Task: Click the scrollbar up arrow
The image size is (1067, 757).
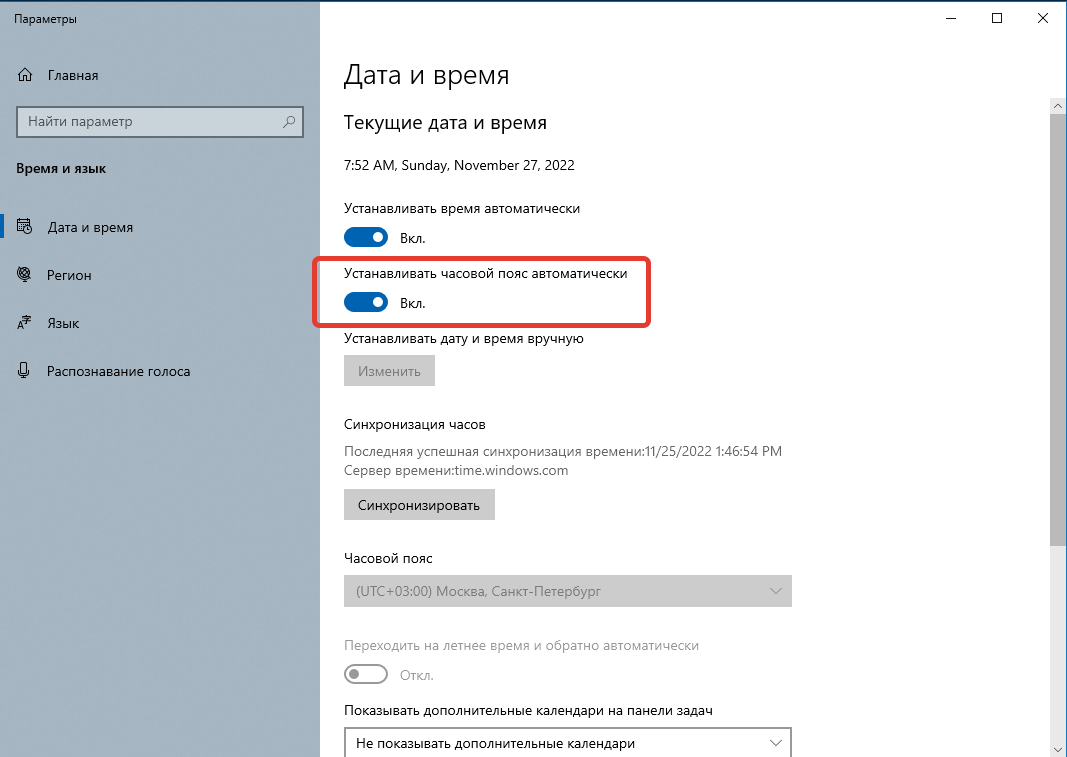Action: pyautogui.click(x=1058, y=105)
